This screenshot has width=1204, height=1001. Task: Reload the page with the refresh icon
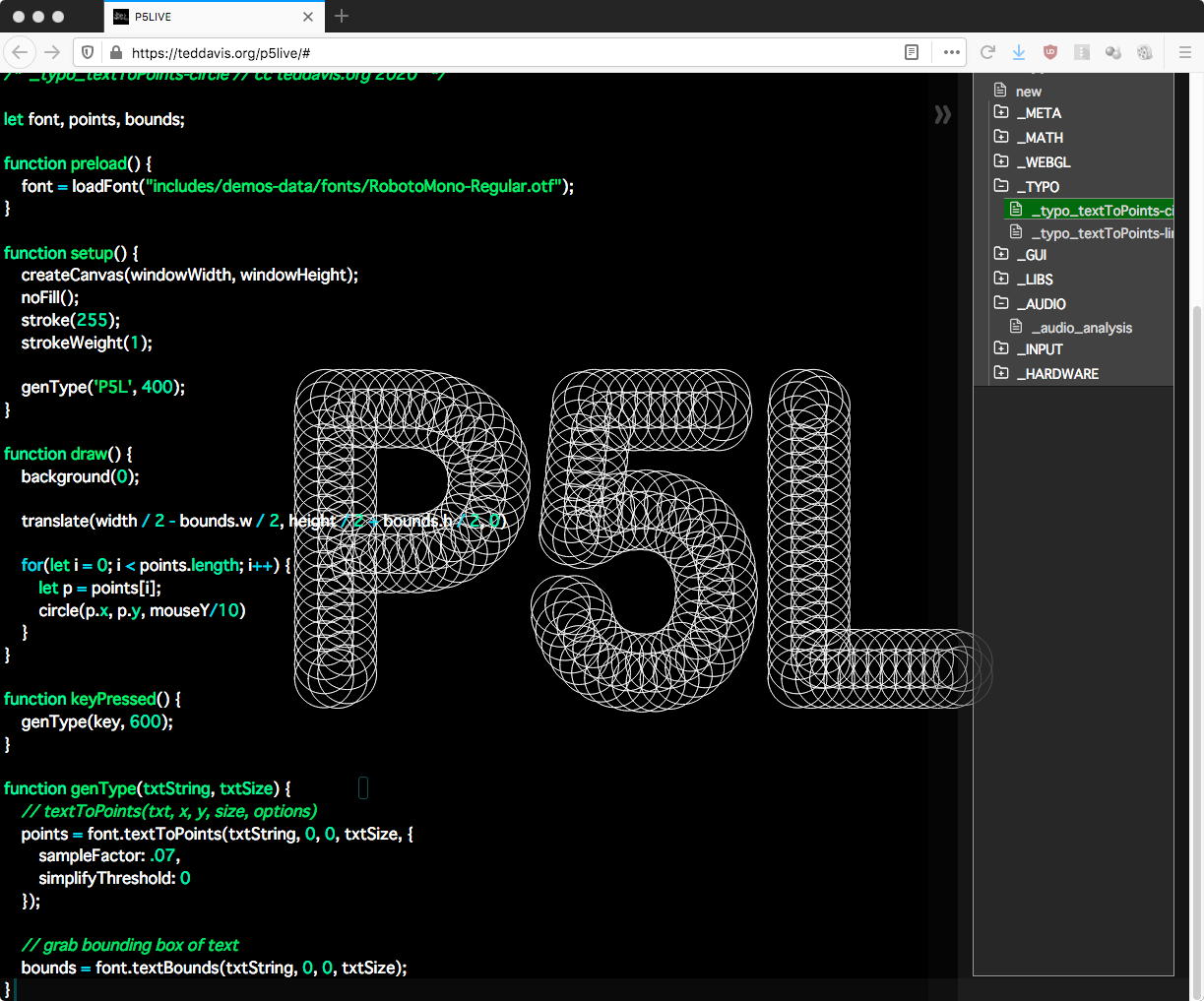pos(987,52)
